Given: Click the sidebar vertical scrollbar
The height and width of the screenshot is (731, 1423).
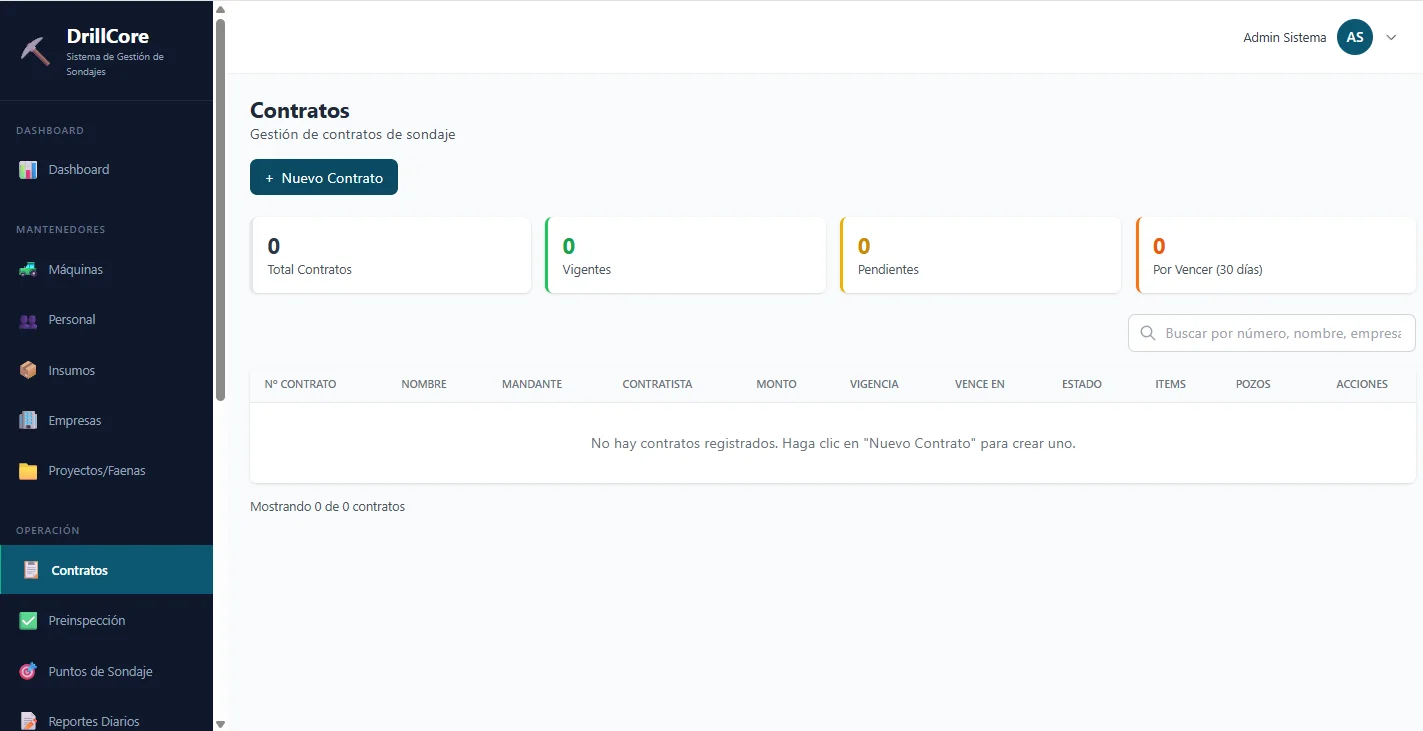Looking at the screenshot, I should click(220, 200).
